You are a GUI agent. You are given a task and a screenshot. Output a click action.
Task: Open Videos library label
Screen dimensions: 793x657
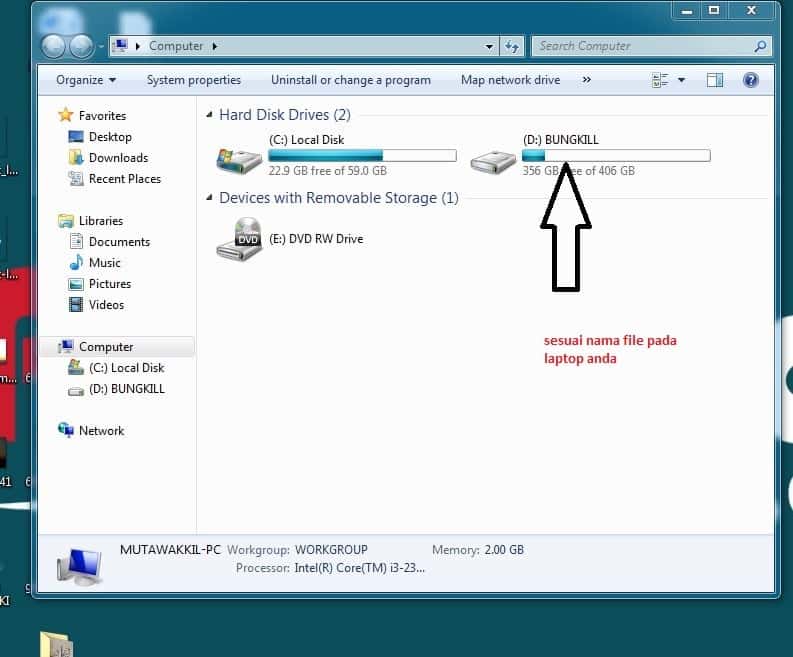pos(106,305)
